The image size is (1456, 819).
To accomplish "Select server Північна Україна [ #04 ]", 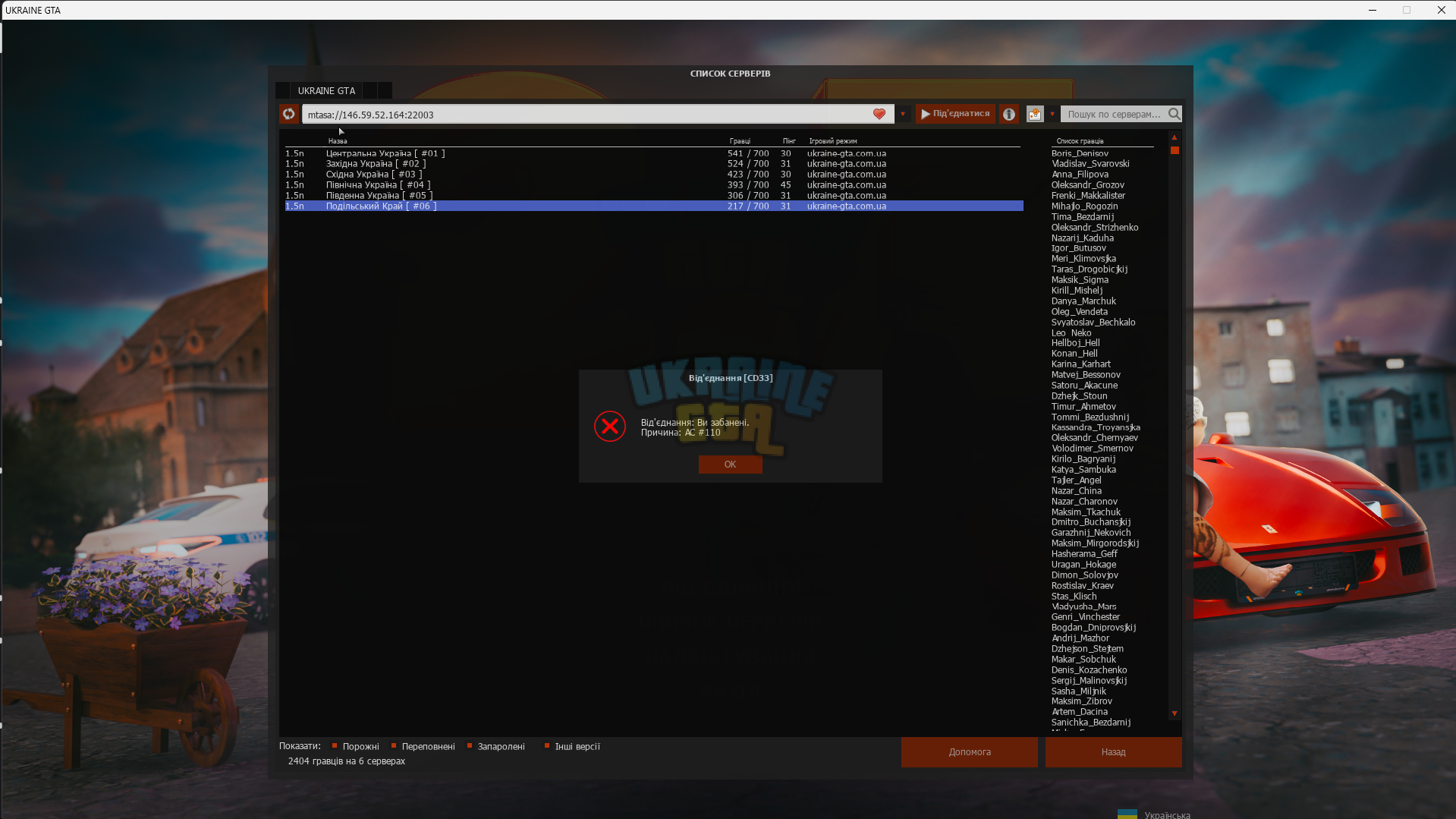I will (654, 185).
